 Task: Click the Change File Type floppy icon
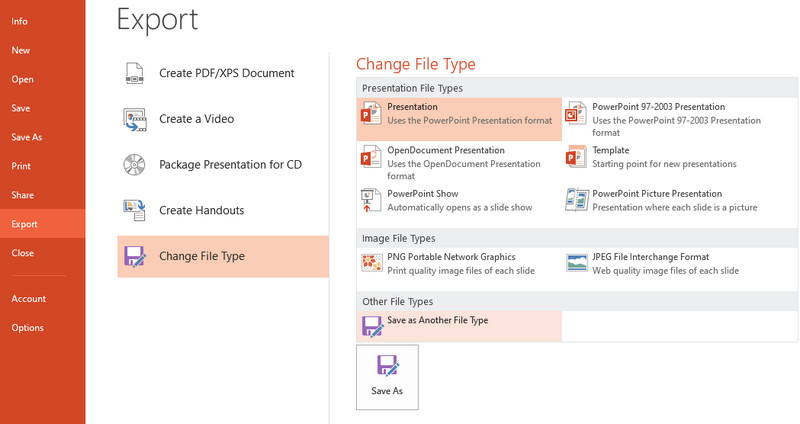pos(135,256)
